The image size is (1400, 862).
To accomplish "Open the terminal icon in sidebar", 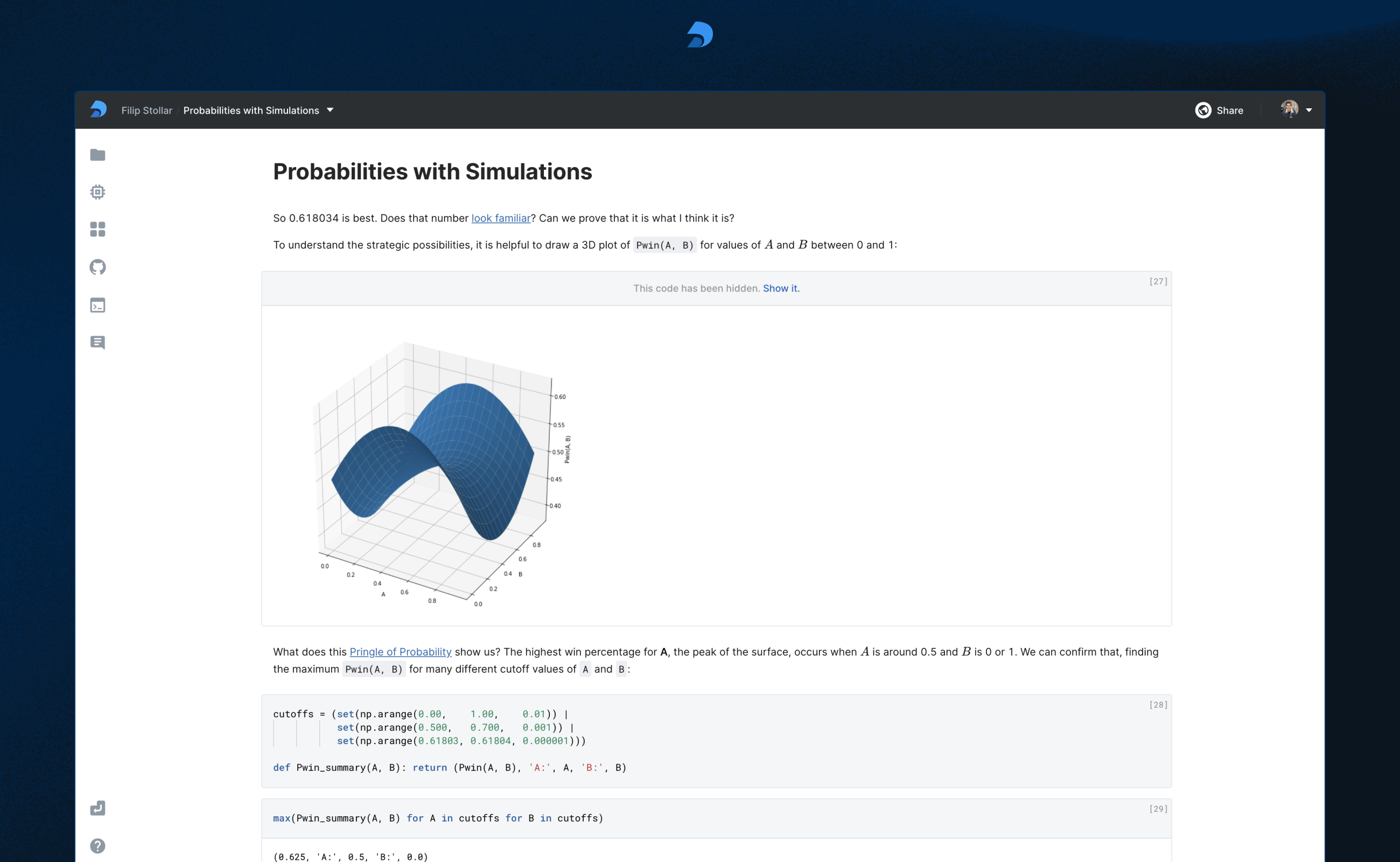I will point(97,305).
